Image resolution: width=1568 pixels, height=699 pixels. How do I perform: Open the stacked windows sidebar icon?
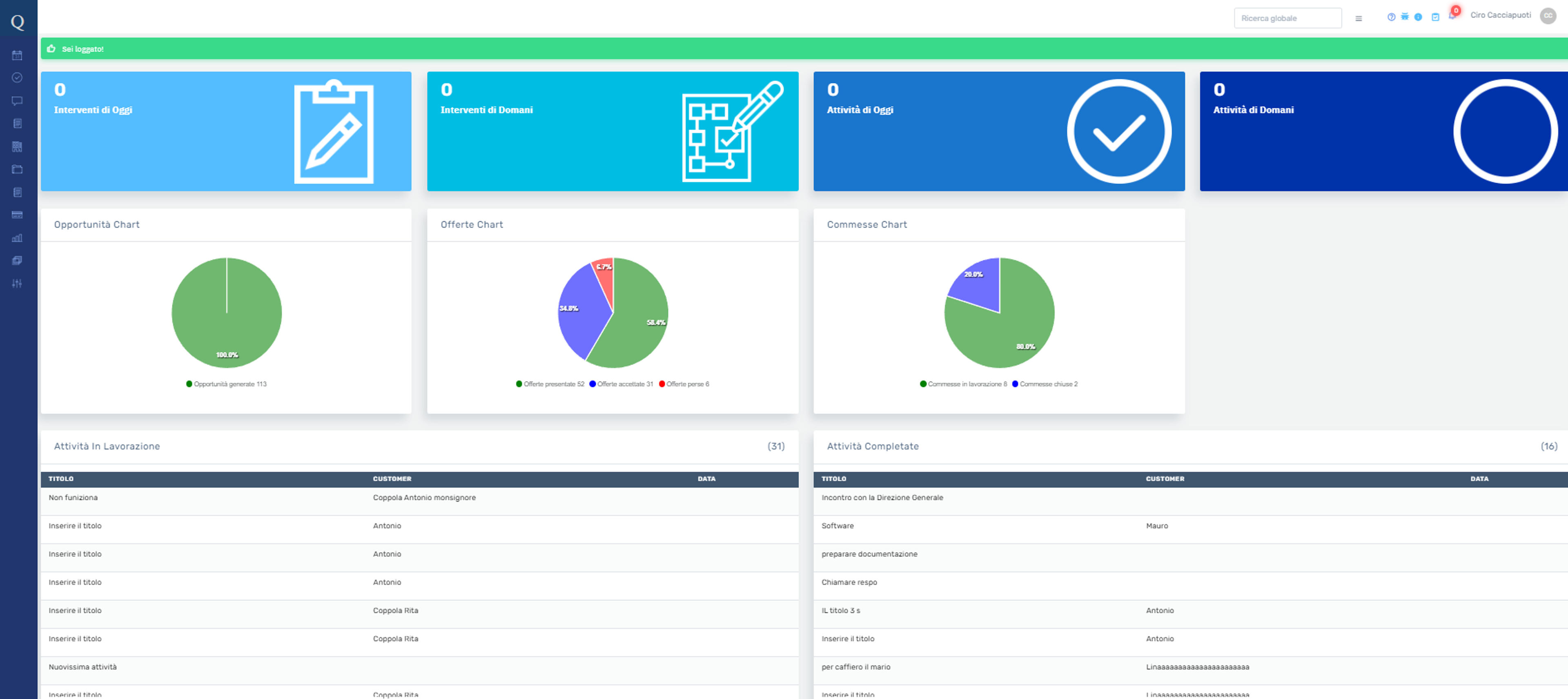17,261
